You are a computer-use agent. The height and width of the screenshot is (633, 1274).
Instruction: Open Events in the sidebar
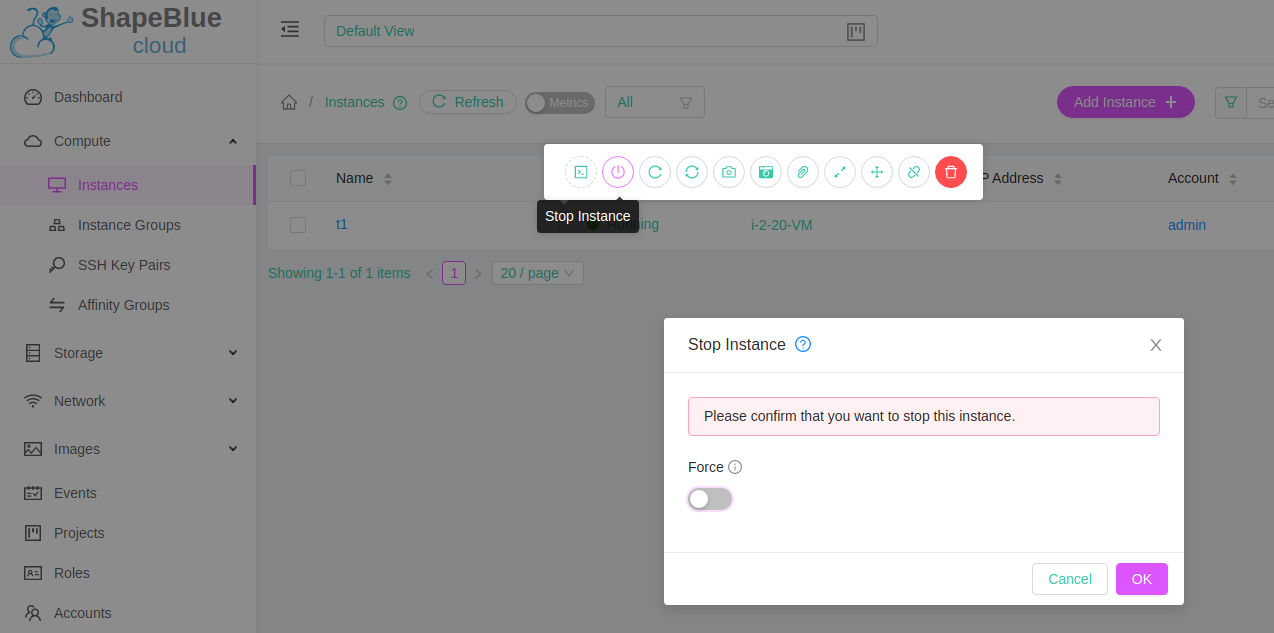click(128, 493)
